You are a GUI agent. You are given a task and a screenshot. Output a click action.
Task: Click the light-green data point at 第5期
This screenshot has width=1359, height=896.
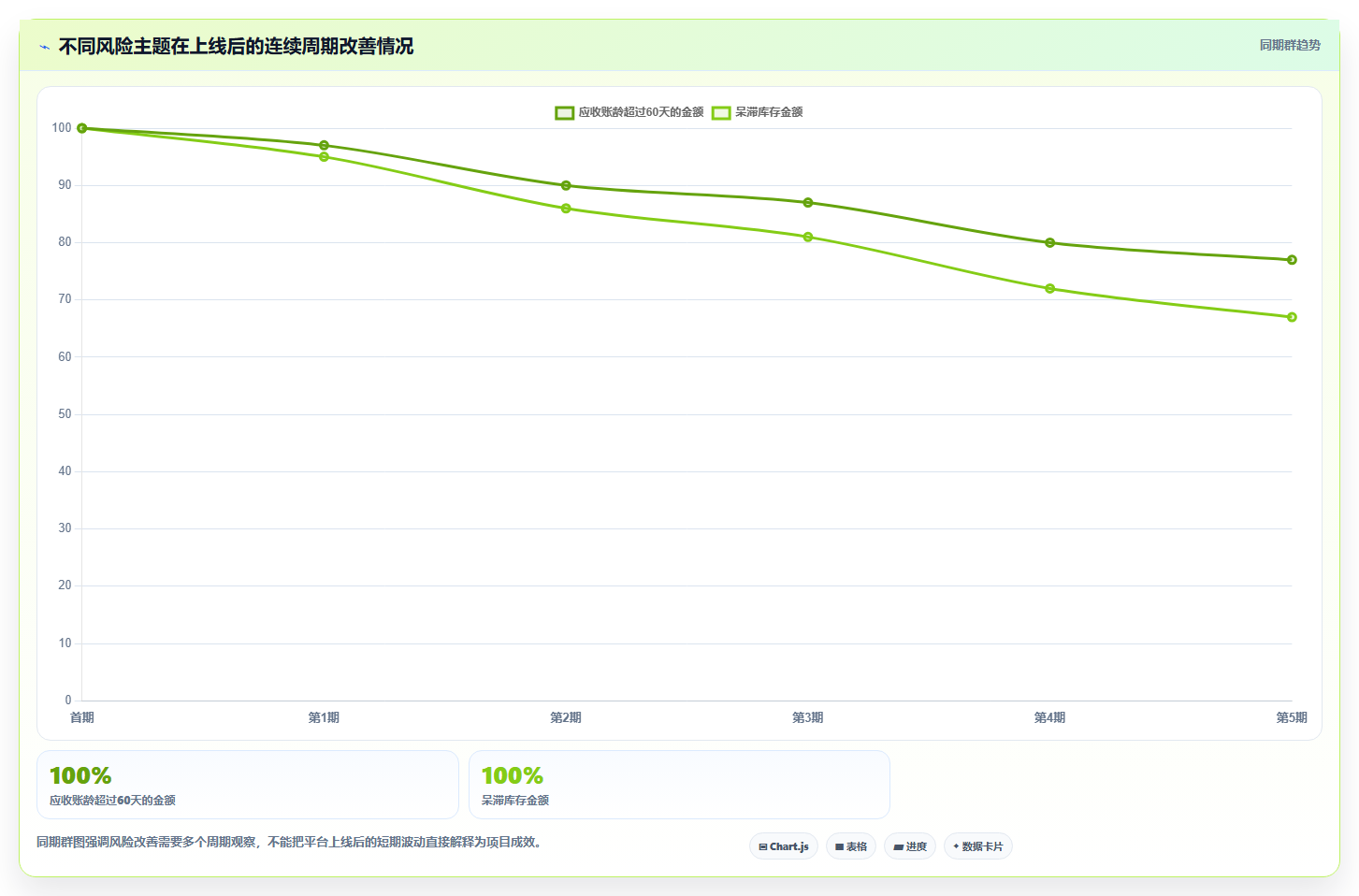(1292, 317)
